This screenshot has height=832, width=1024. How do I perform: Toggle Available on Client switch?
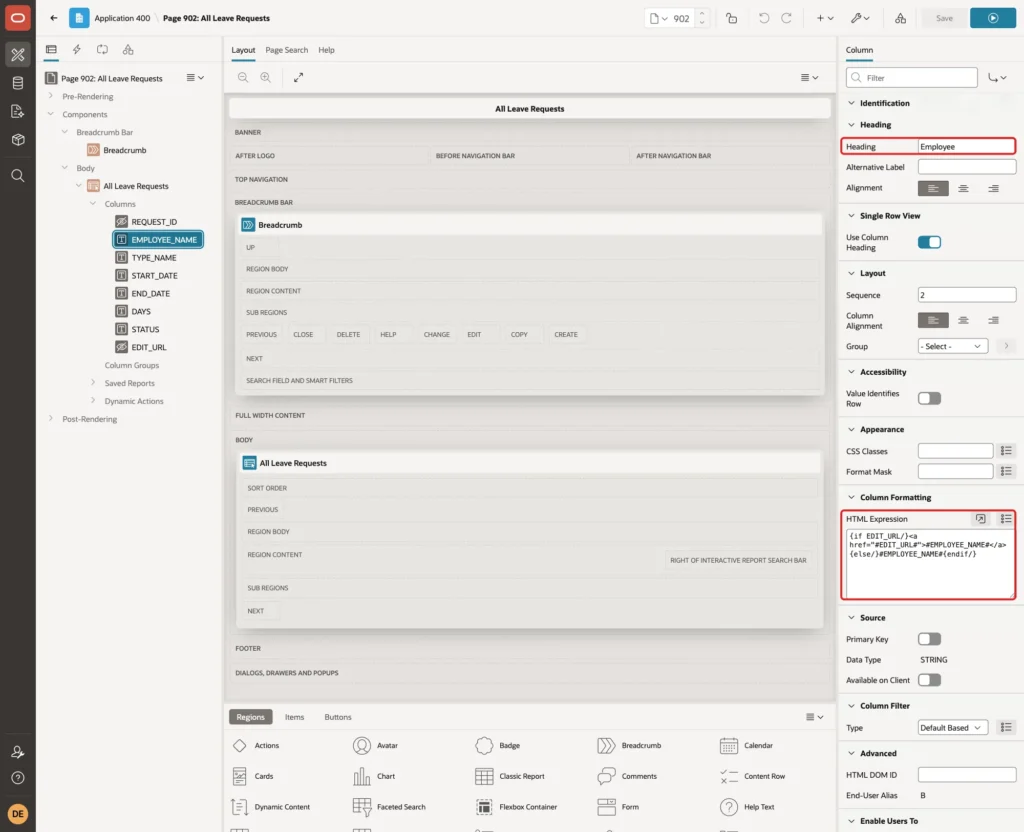929,680
